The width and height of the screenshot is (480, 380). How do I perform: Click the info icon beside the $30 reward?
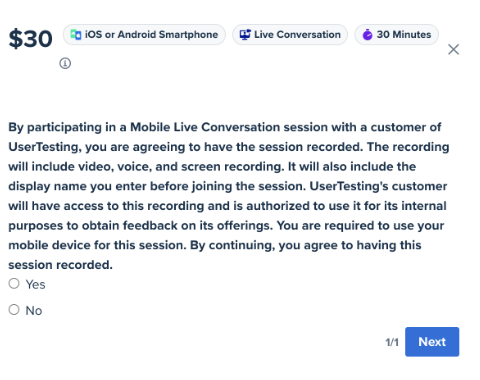click(65, 63)
